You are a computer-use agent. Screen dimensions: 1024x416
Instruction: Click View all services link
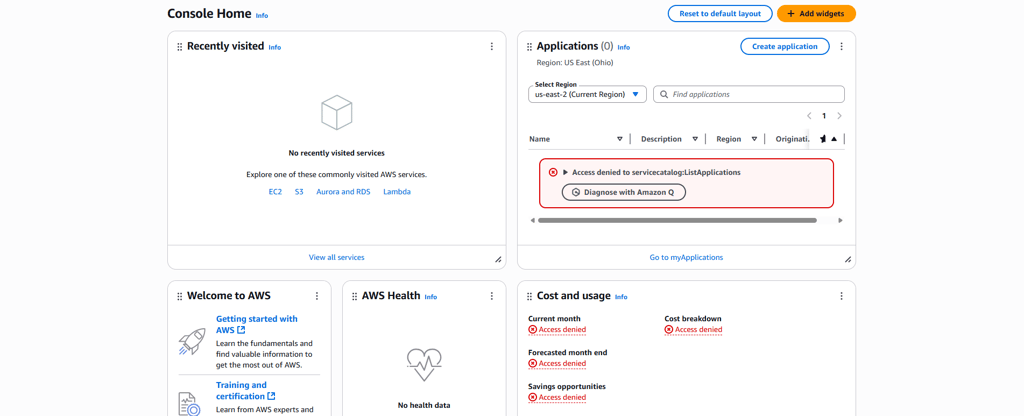(x=336, y=257)
